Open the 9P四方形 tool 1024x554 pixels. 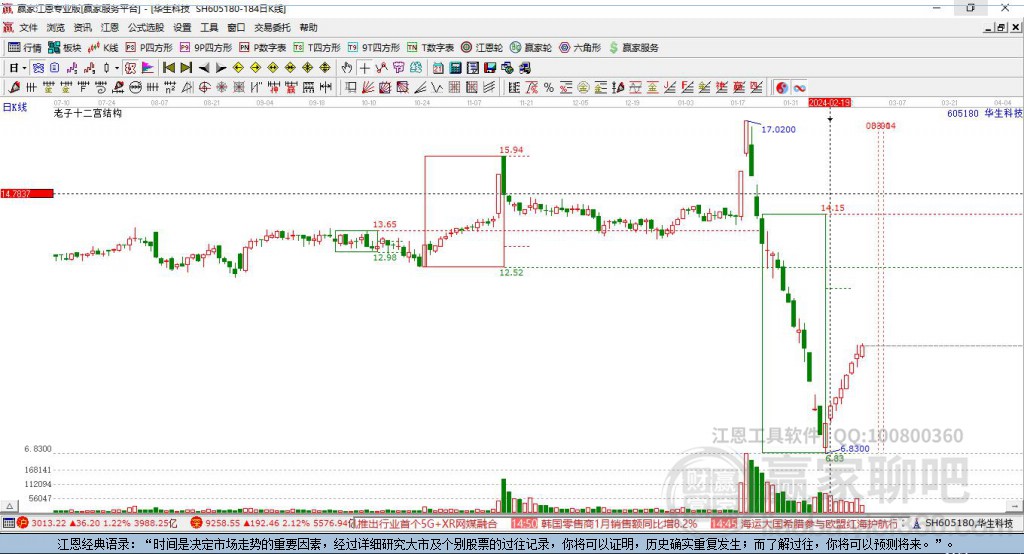205,48
